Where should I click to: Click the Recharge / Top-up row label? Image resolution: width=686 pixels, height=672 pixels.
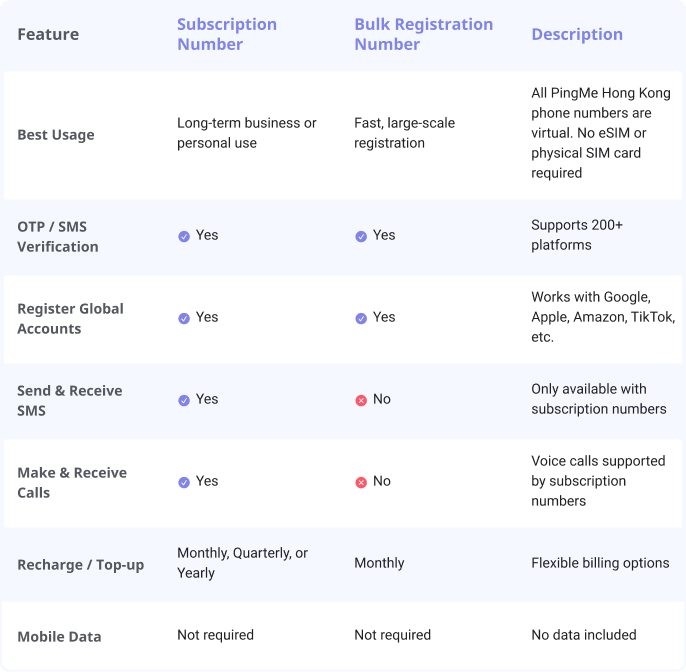point(80,565)
